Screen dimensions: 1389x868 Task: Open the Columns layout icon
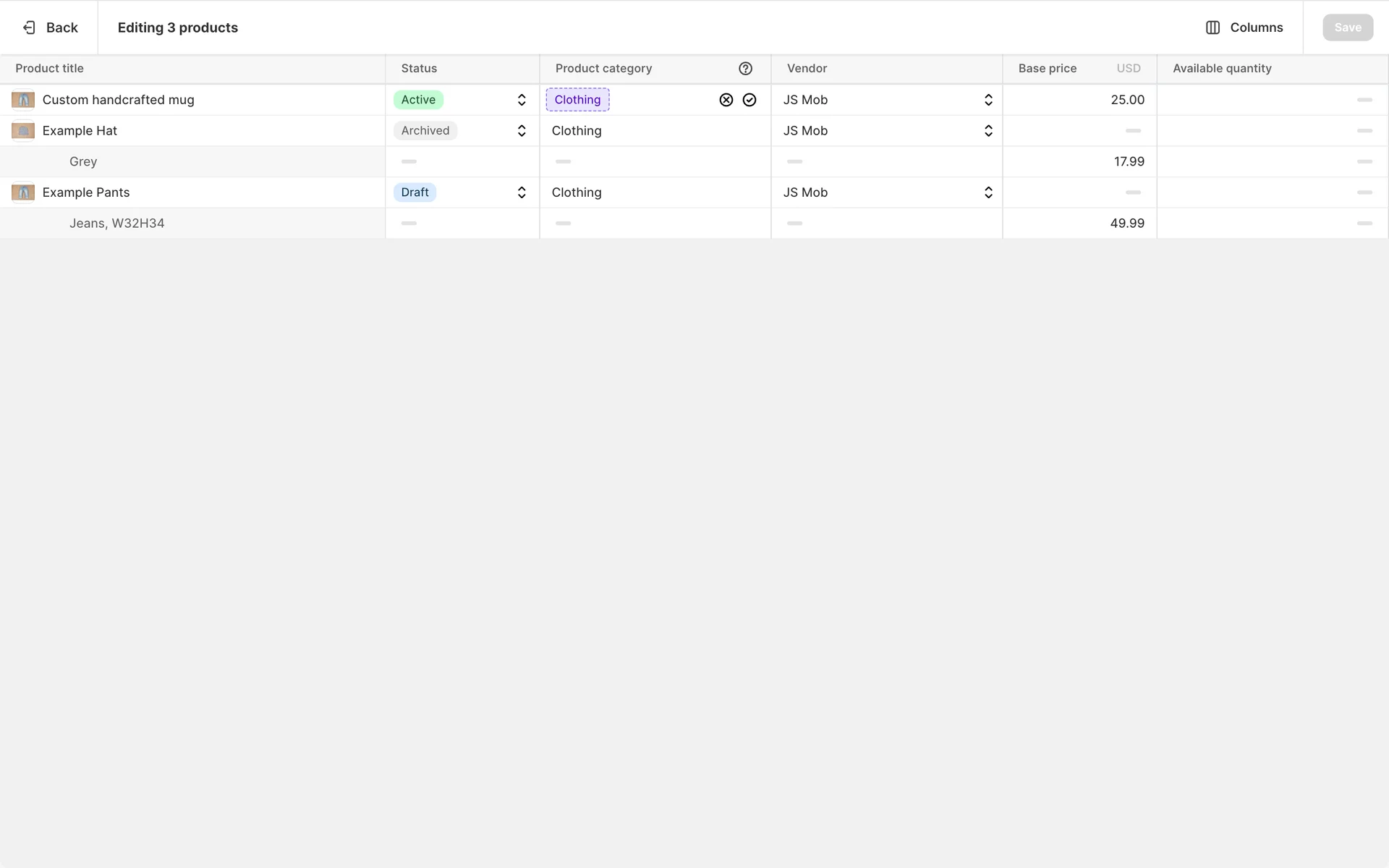1212,27
